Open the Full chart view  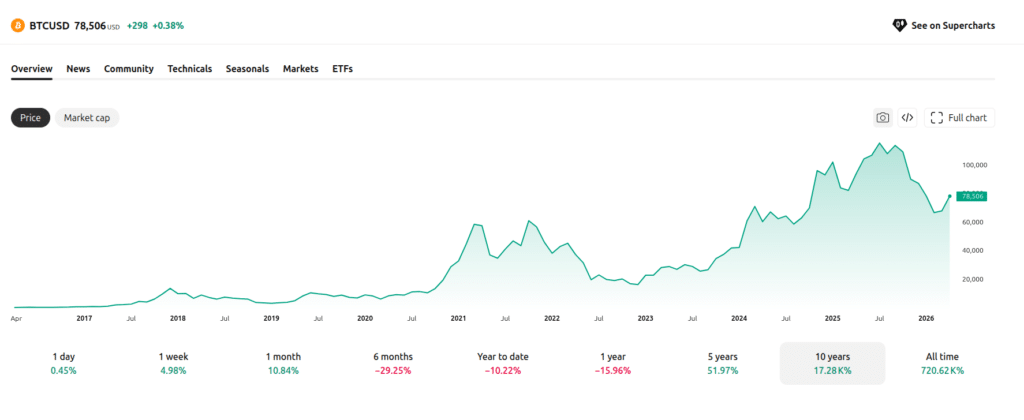click(958, 118)
